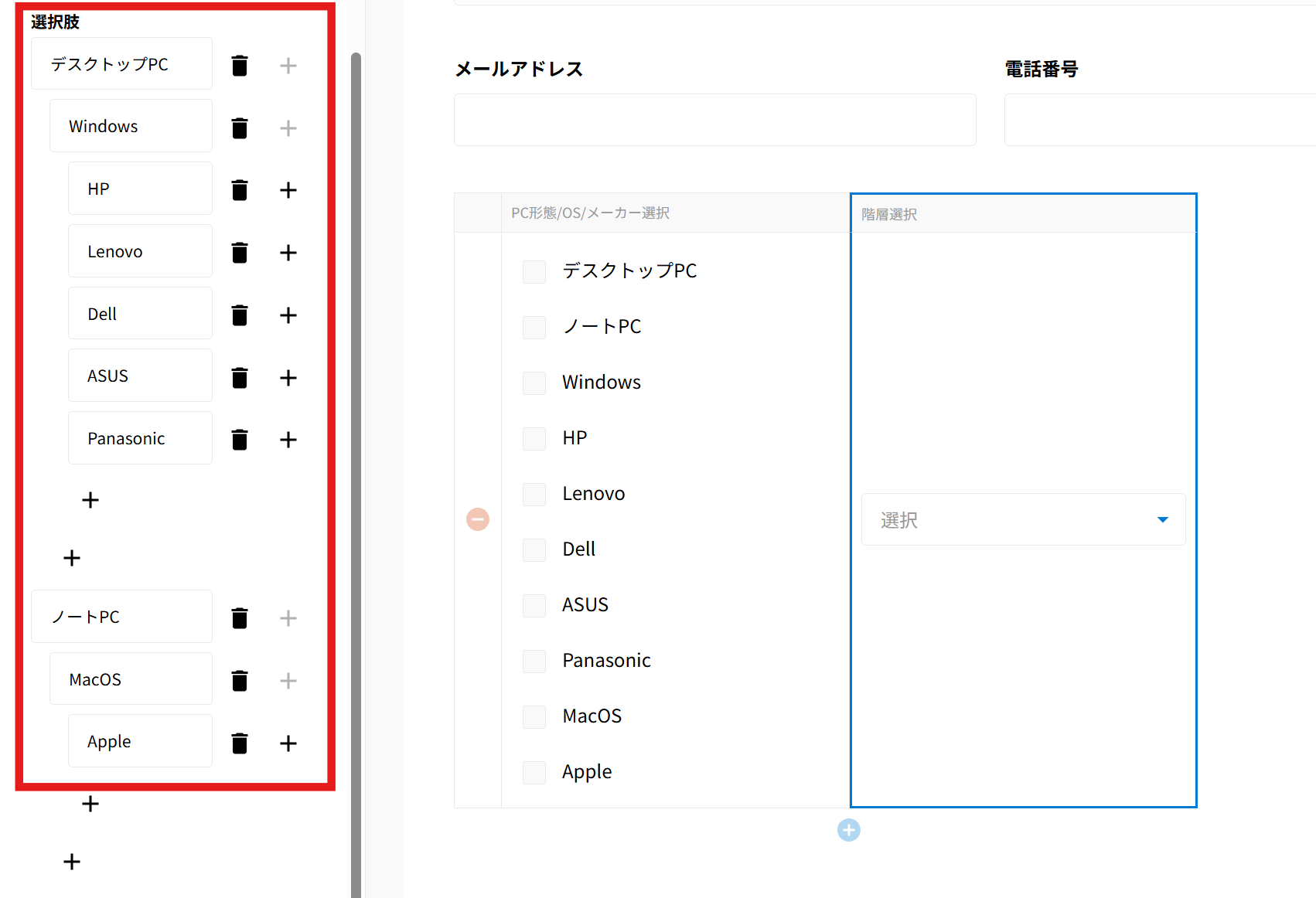Add option next to Apple
The image size is (1316, 898).
[x=288, y=743]
